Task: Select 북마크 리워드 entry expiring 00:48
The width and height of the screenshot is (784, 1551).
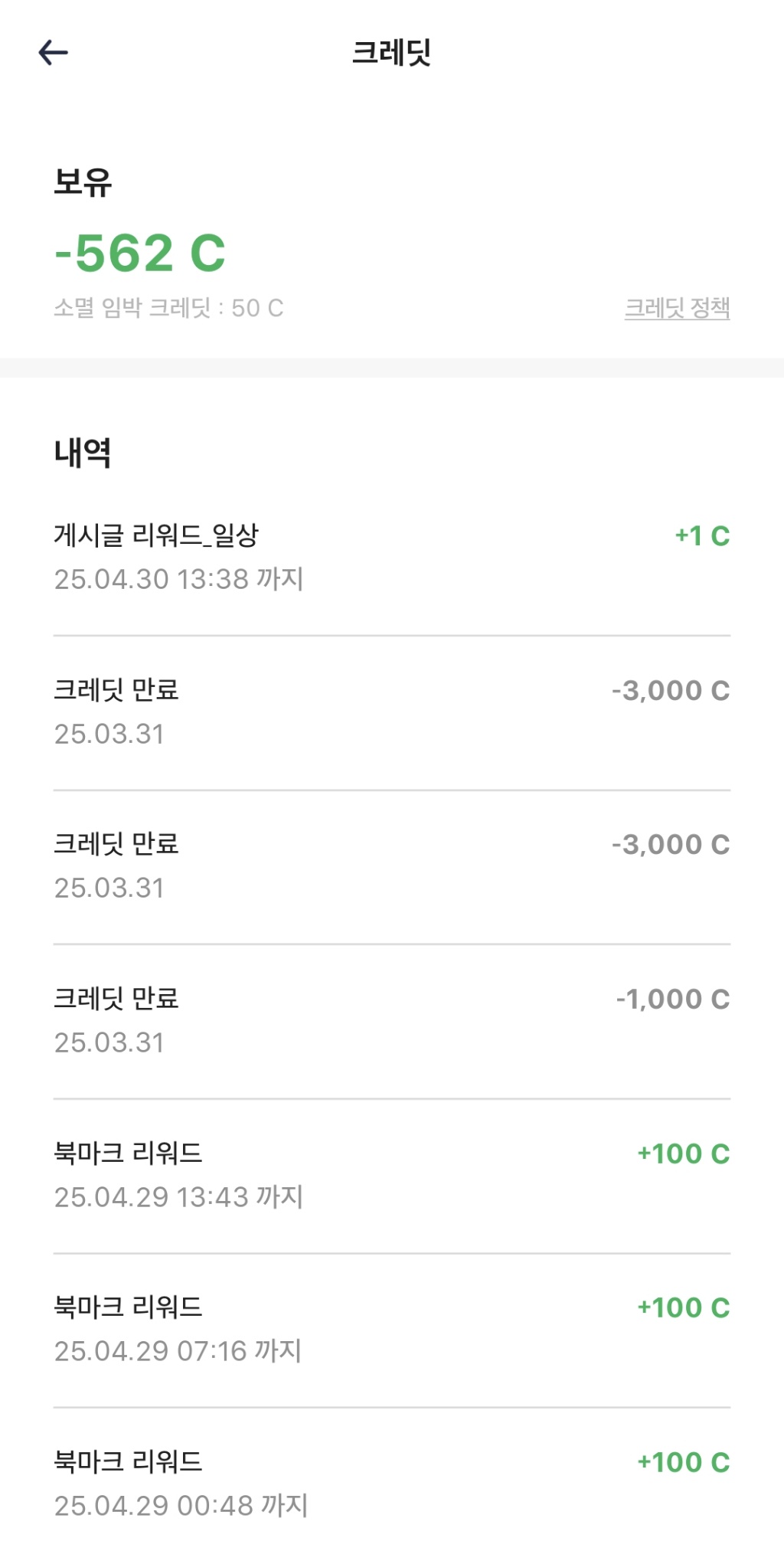Action: point(128,1461)
